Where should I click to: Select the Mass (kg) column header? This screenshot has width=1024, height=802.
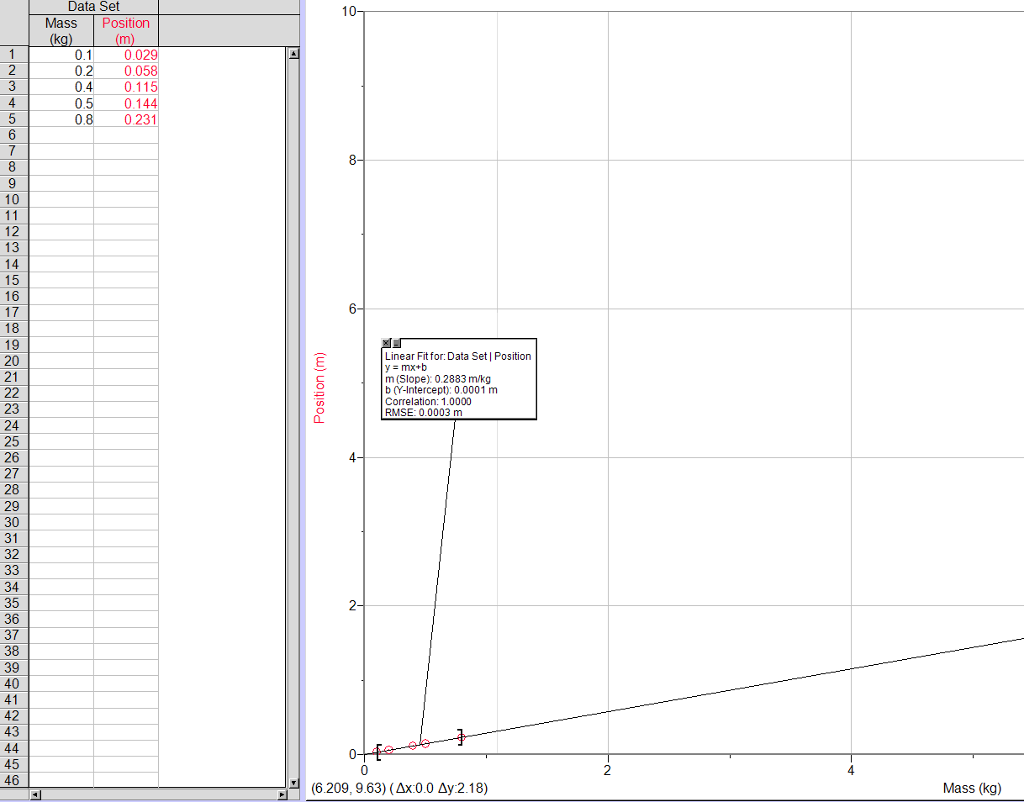point(61,30)
